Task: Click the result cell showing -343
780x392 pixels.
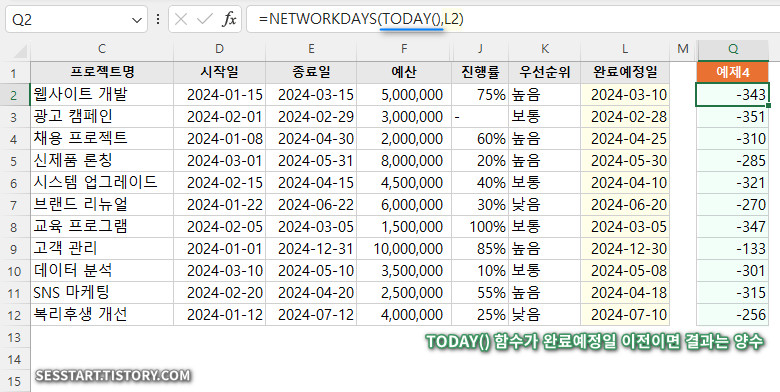Action: click(x=733, y=95)
